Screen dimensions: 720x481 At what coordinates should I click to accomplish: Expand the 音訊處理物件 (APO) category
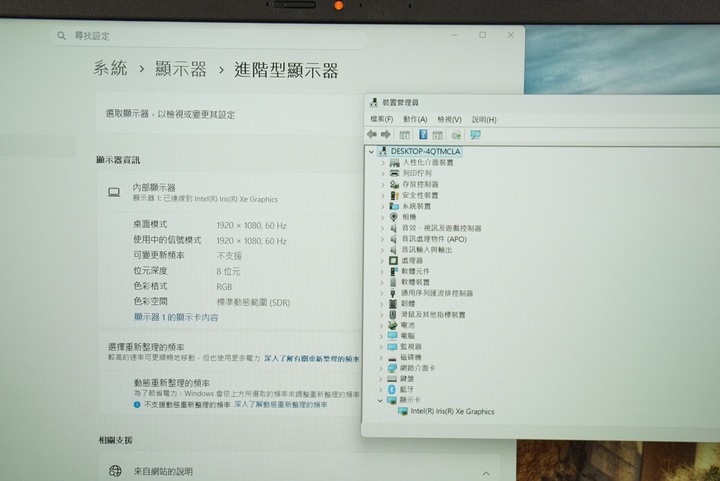[x=382, y=239]
